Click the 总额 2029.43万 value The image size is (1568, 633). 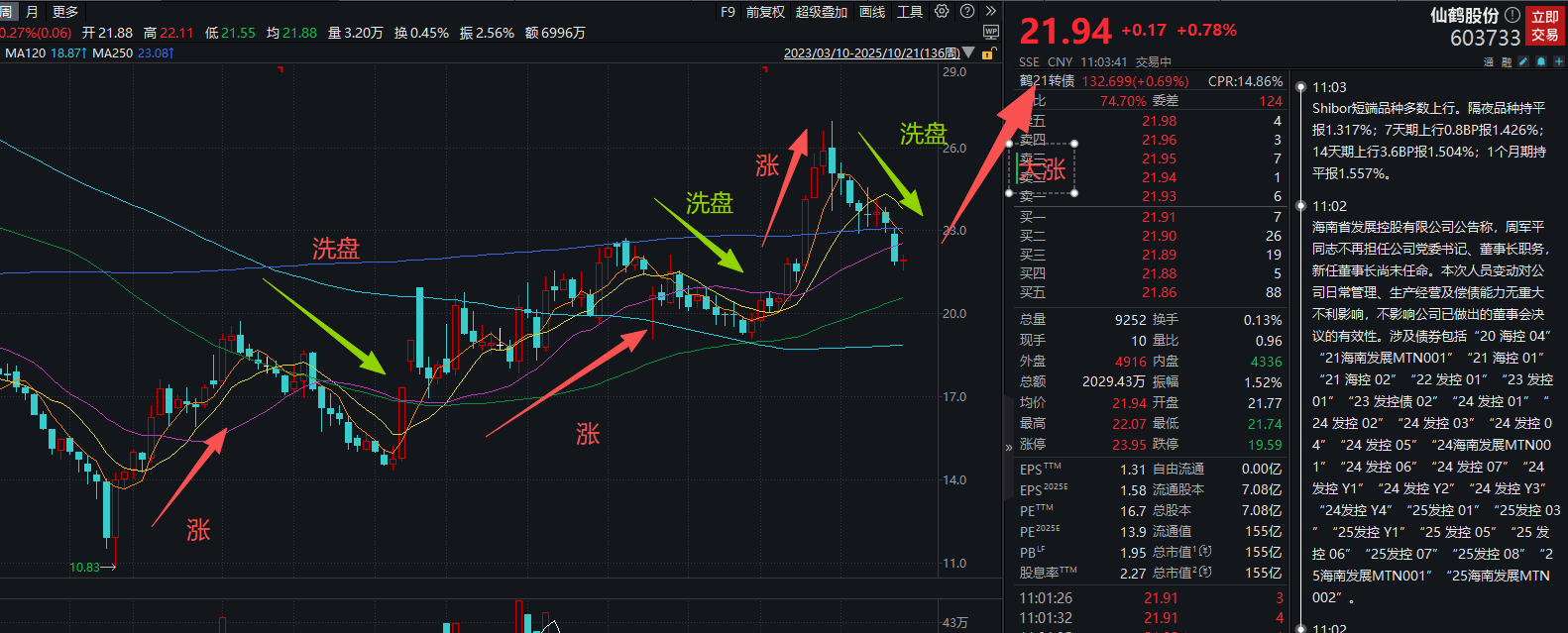pos(1113,381)
